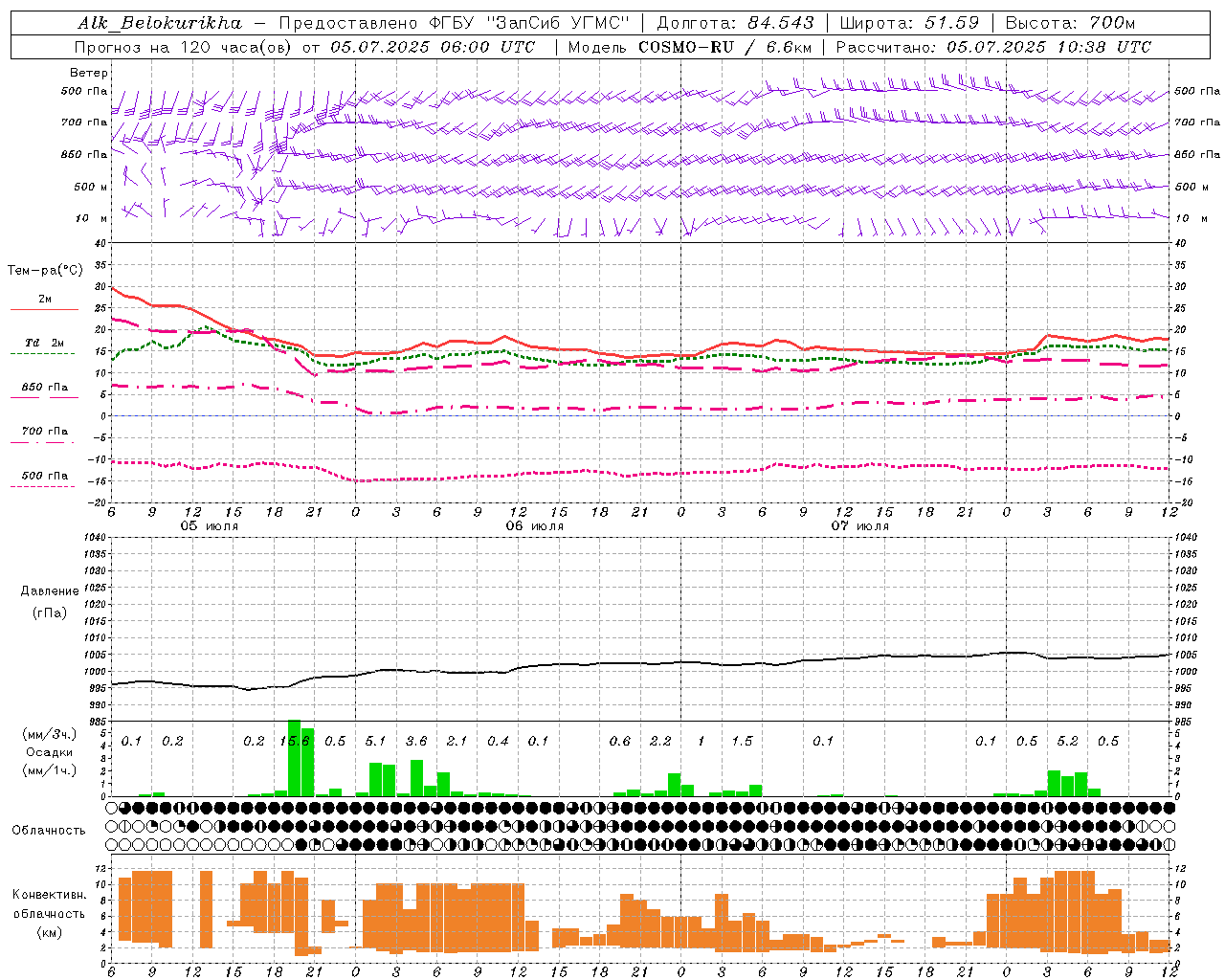Click the (мм/3ч.) precipitation unit label
Viewport: 1225px width, 980px height.
(x=48, y=734)
